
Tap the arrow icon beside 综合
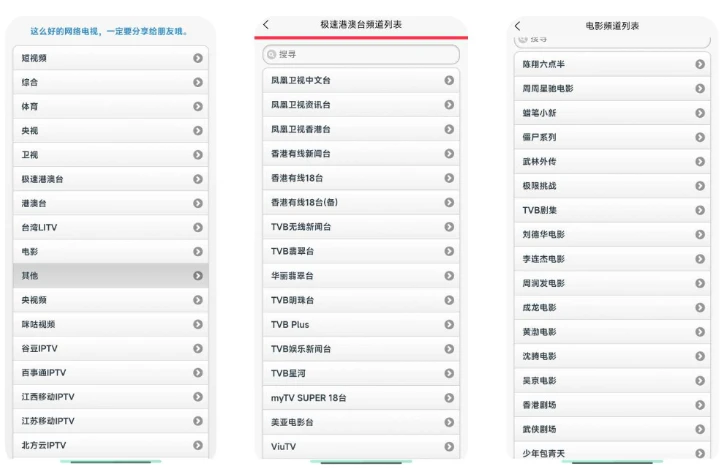pyautogui.click(x=198, y=82)
